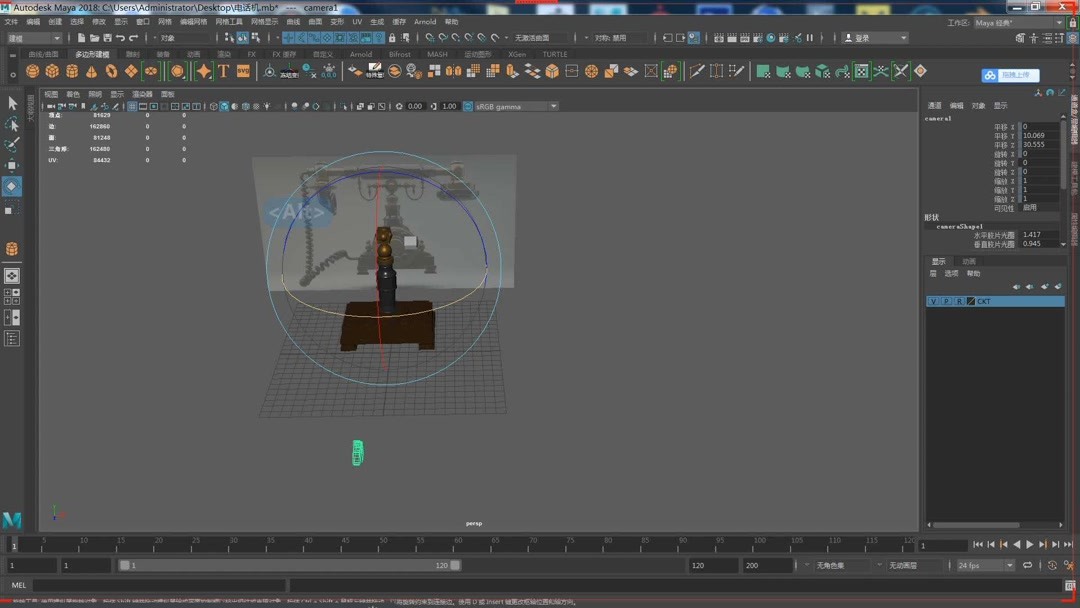Create a polygon cube from the shelf
Screen dimensions: 1080x608
(x=52, y=70)
